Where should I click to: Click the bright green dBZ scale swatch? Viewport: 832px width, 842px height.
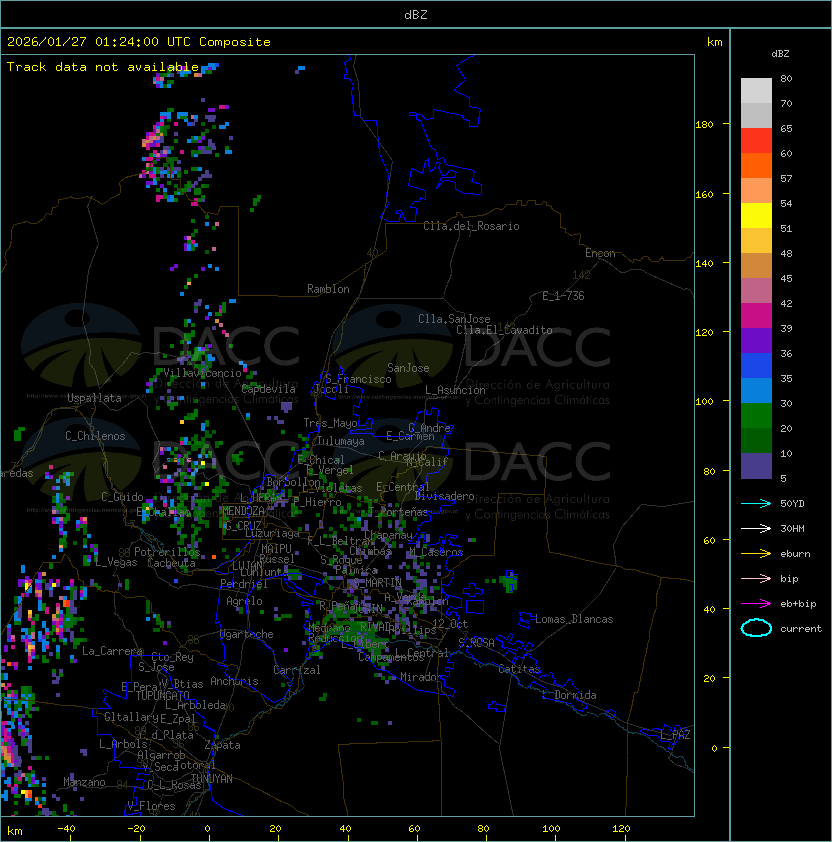tap(756, 415)
